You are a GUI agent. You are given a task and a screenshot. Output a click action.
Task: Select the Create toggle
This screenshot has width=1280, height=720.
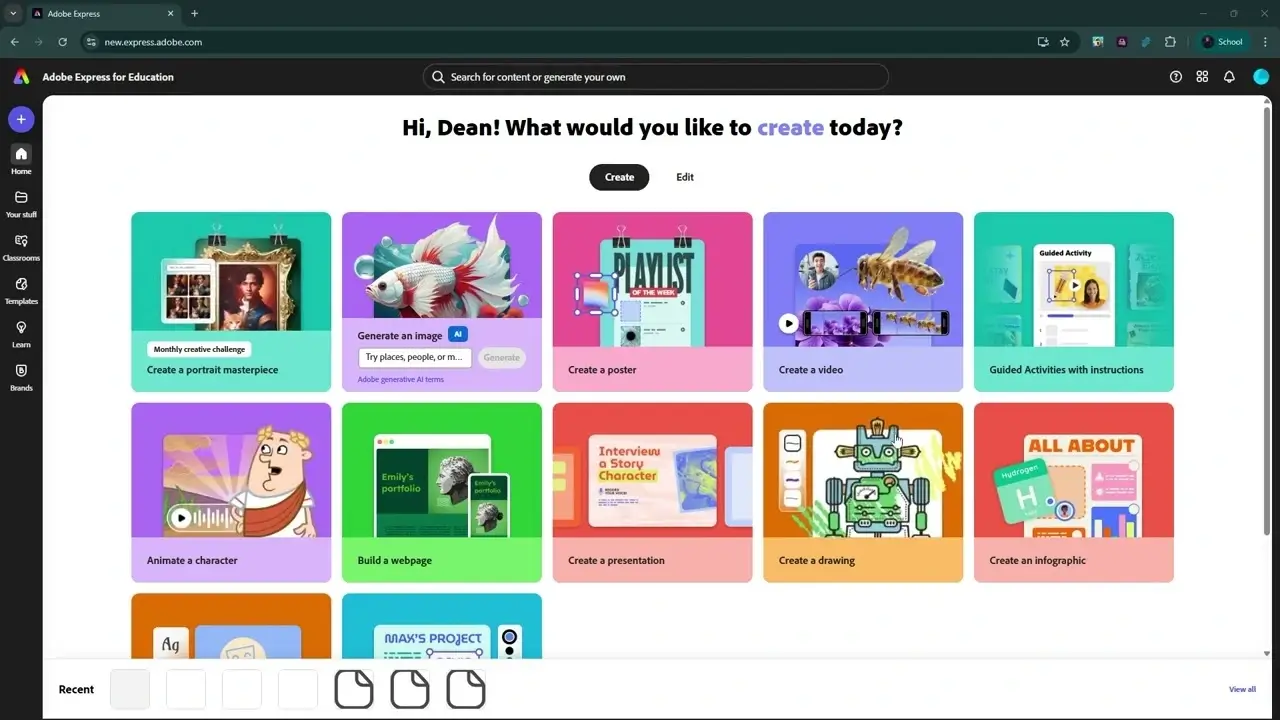pyautogui.click(x=618, y=177)
